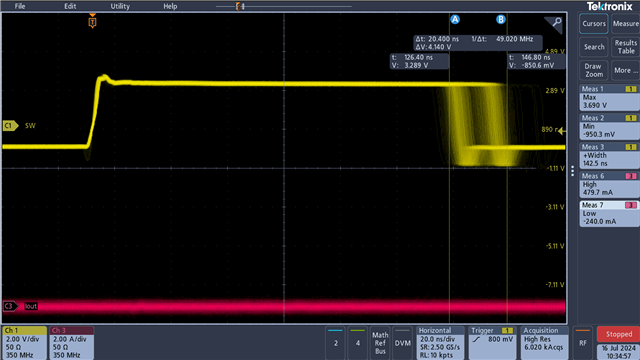Click the magnifier zoom icon on the graticule
Viewport: 640px width, 360px height.
pos(554,24)
